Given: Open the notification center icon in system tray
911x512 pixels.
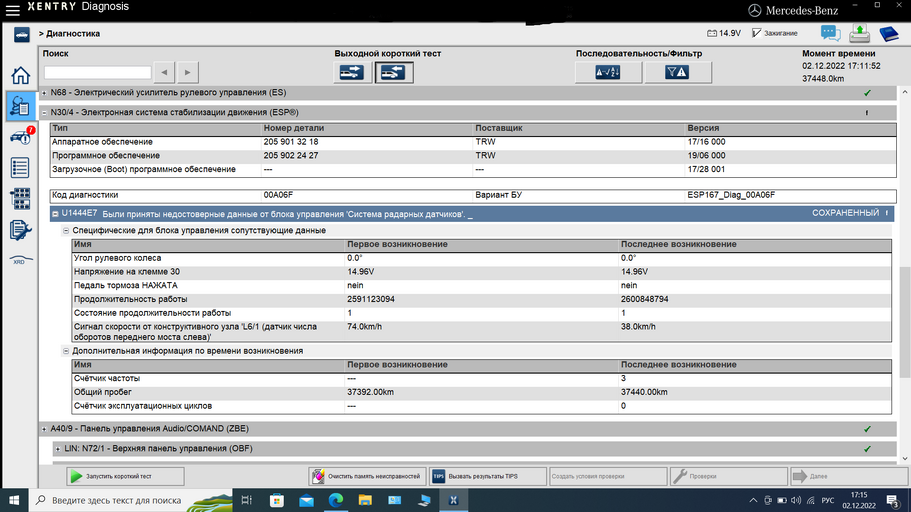Looking at the screenshot, I should click(x=893, y=500).
